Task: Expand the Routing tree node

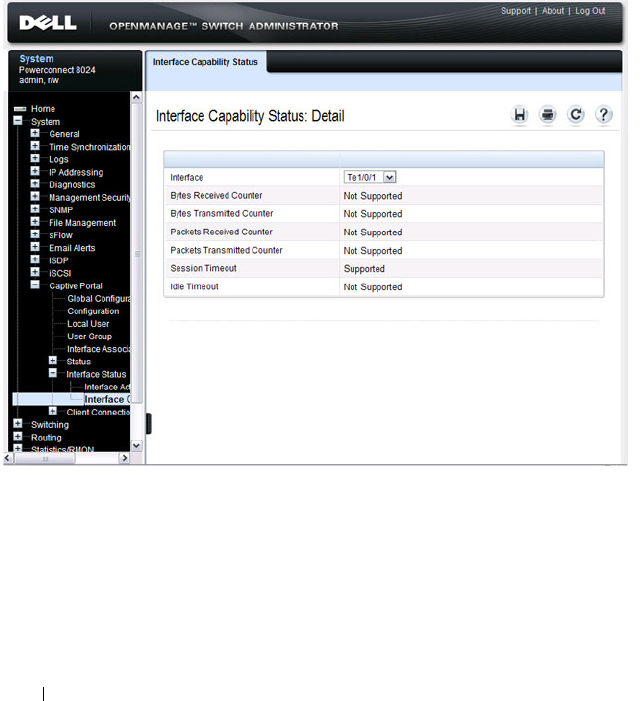Action: 18,436
